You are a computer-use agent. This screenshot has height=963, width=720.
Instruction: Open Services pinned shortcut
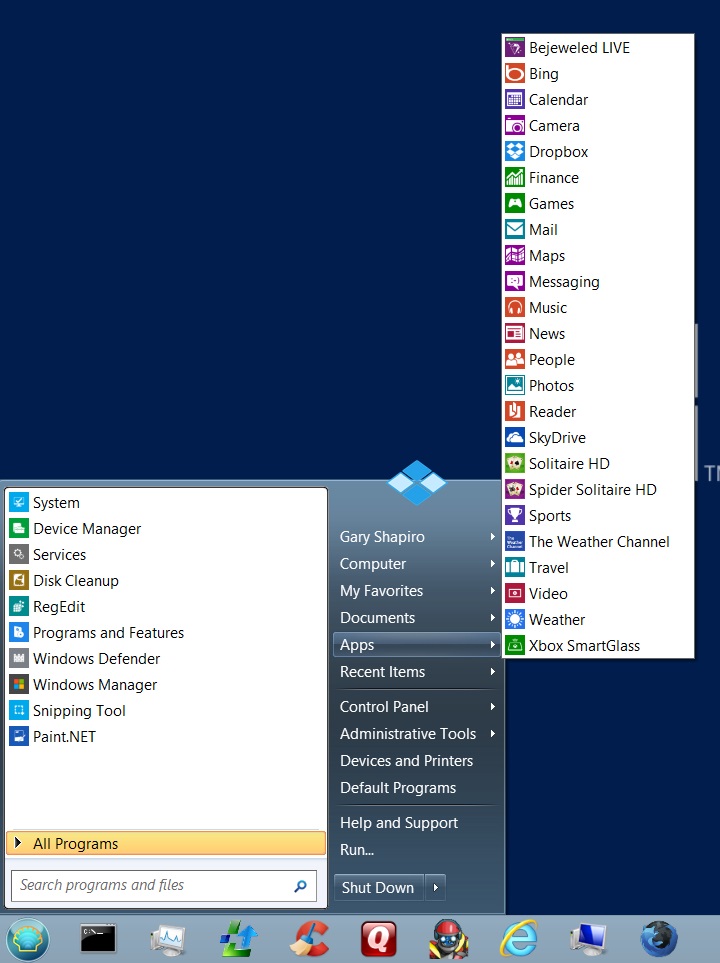(x=166, y=555)
